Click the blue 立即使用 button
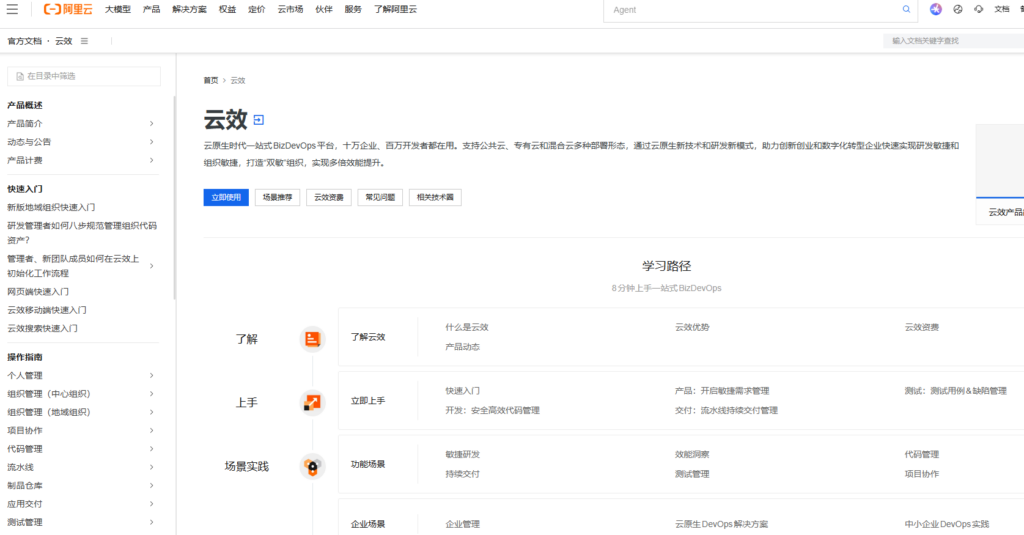Viewport: 1024px width, 535px height. tap(226, 197)
